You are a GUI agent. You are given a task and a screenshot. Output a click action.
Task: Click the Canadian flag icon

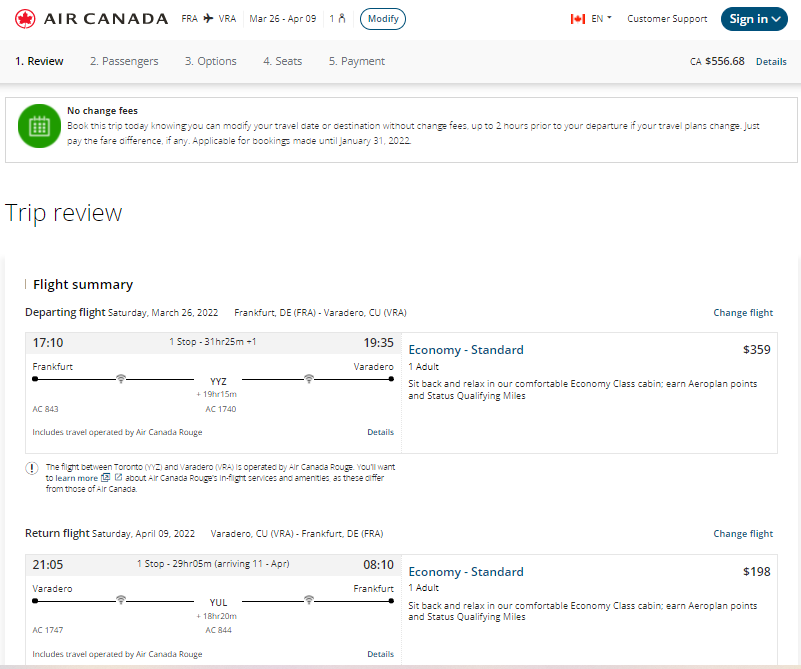click(x=578, y=19)
